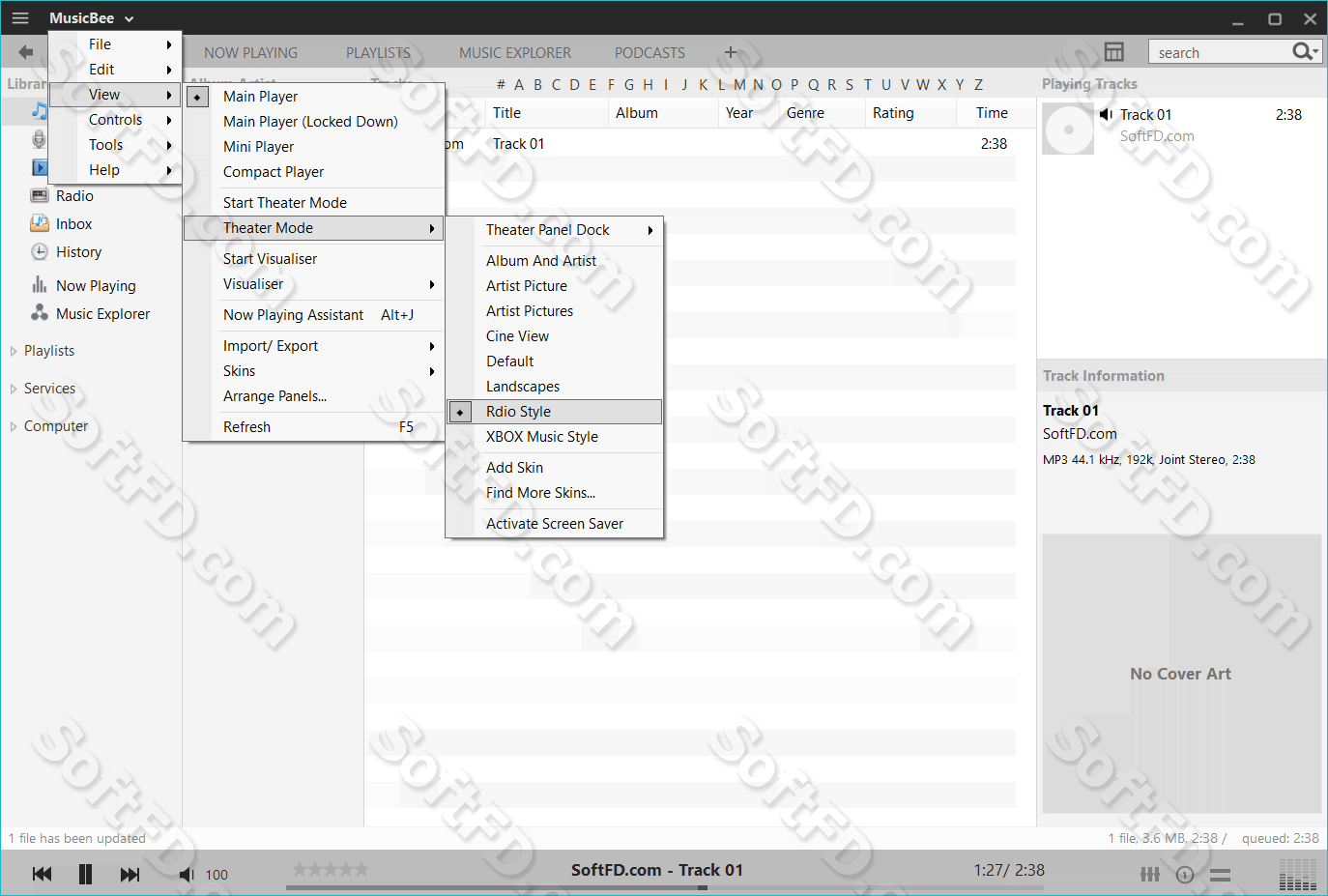Open Arrange Panels...

click(314, 396)
